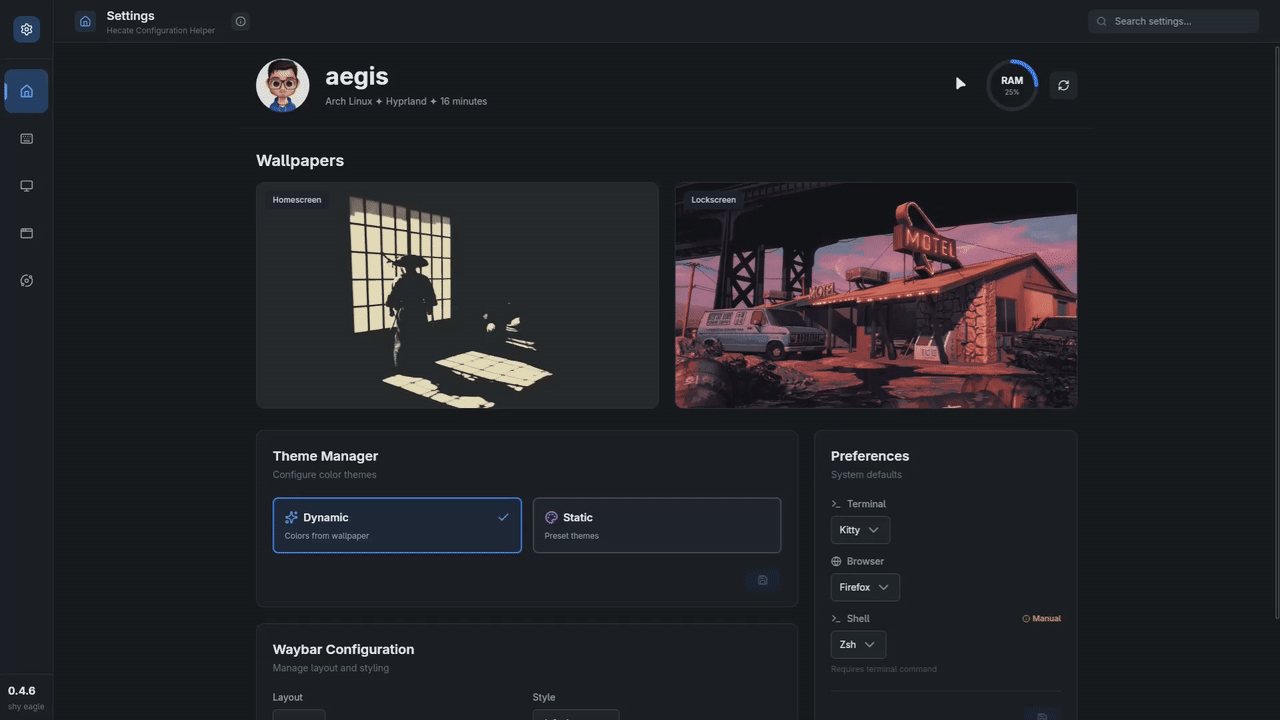Screen dimensions: 1280x720
Task: Click the sparkle icon on the Dynamic card
Action: [x=291, y=517]
